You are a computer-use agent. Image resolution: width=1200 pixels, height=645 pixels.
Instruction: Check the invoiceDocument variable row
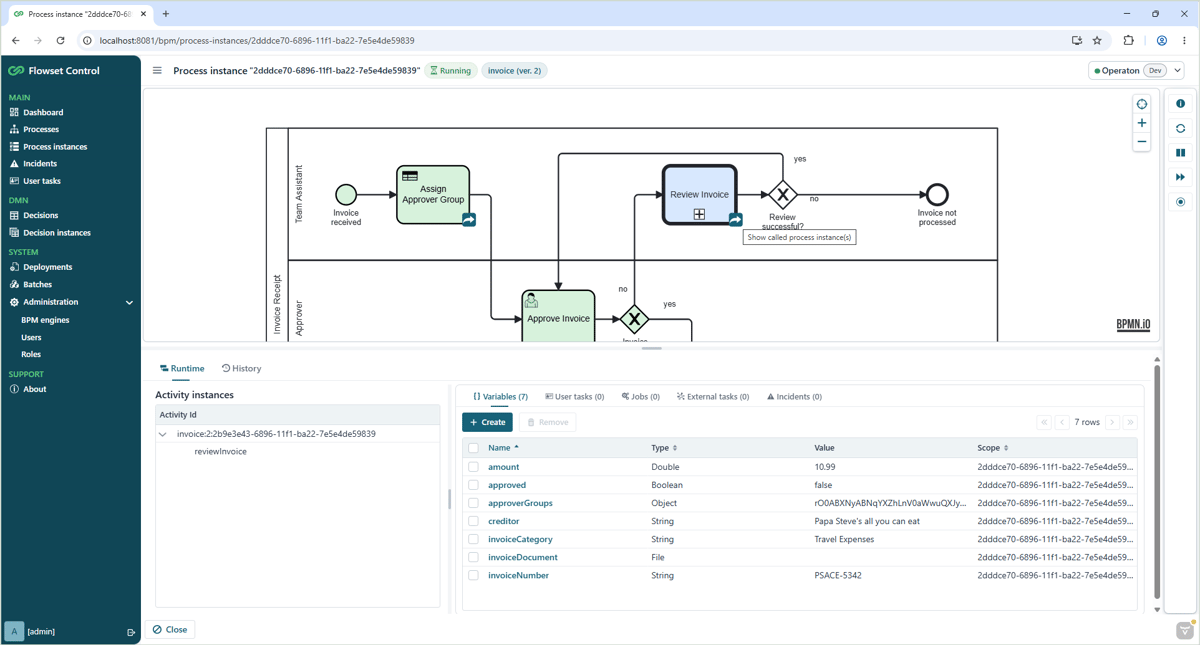(x=474, y=557)
